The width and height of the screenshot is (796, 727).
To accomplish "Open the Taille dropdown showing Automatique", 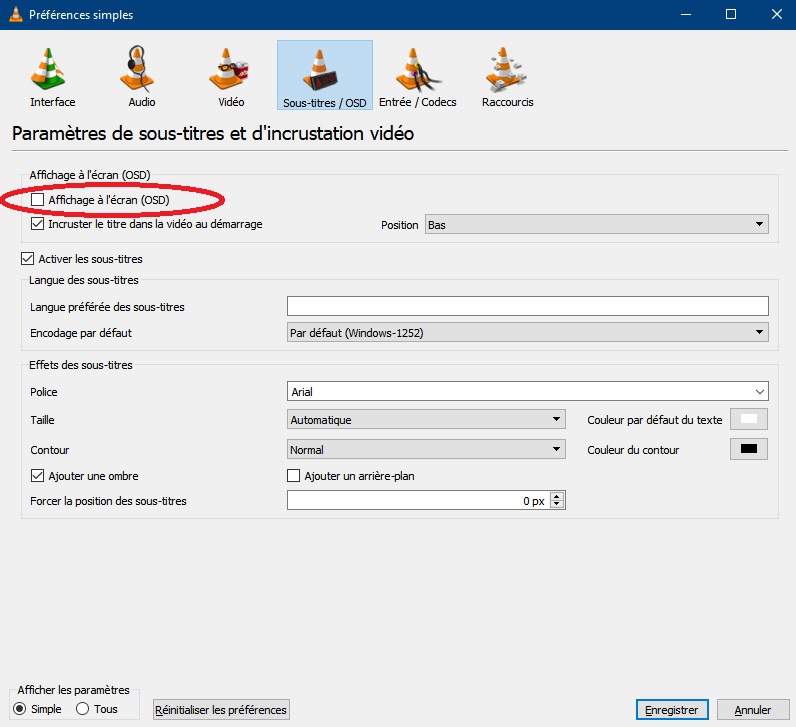I will coord(426,419).
